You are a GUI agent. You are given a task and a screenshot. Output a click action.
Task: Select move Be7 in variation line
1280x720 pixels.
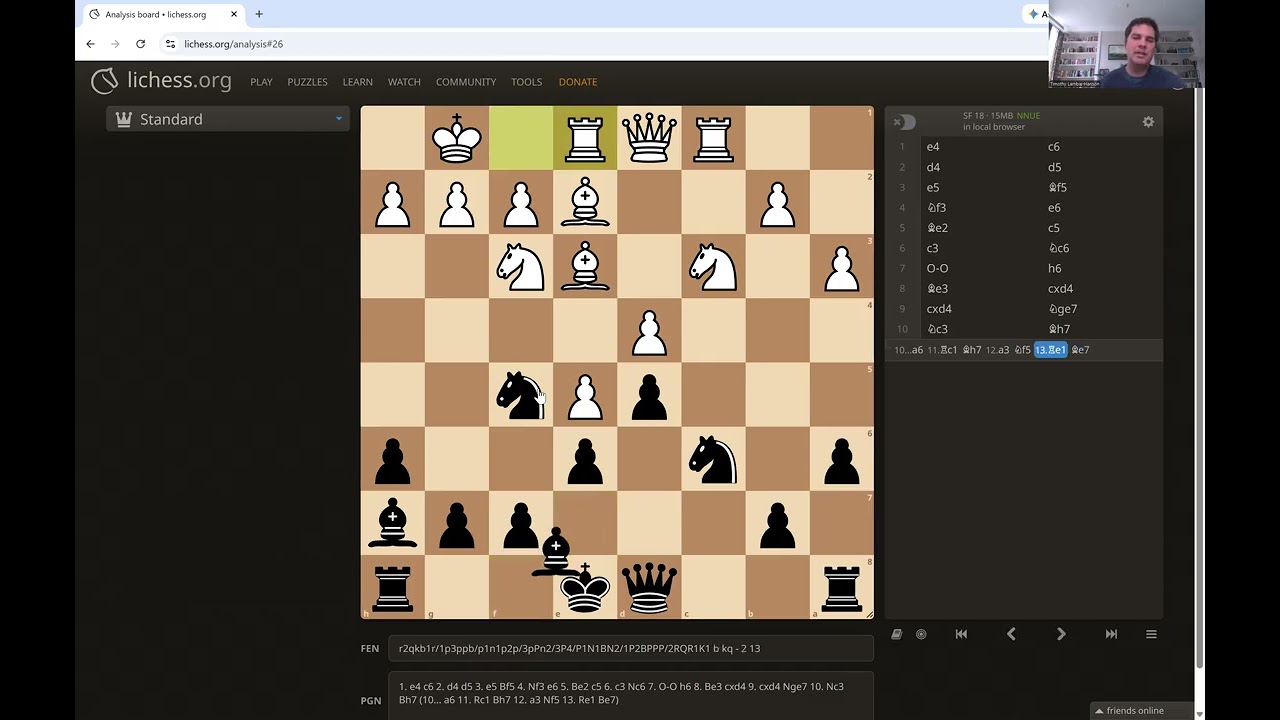pos(1080,350)
